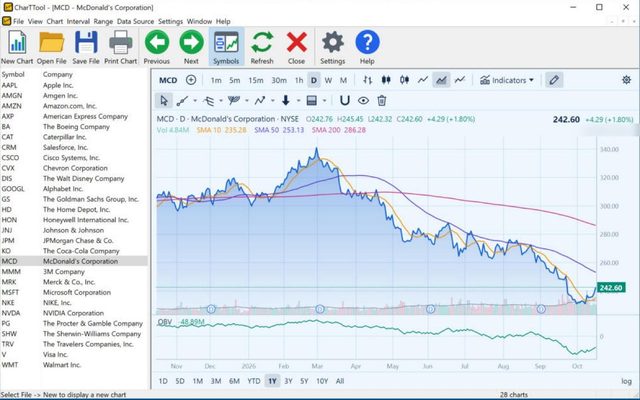
Task: Print the chart using the Print Chart icon
Action: [x=120, y=47]
